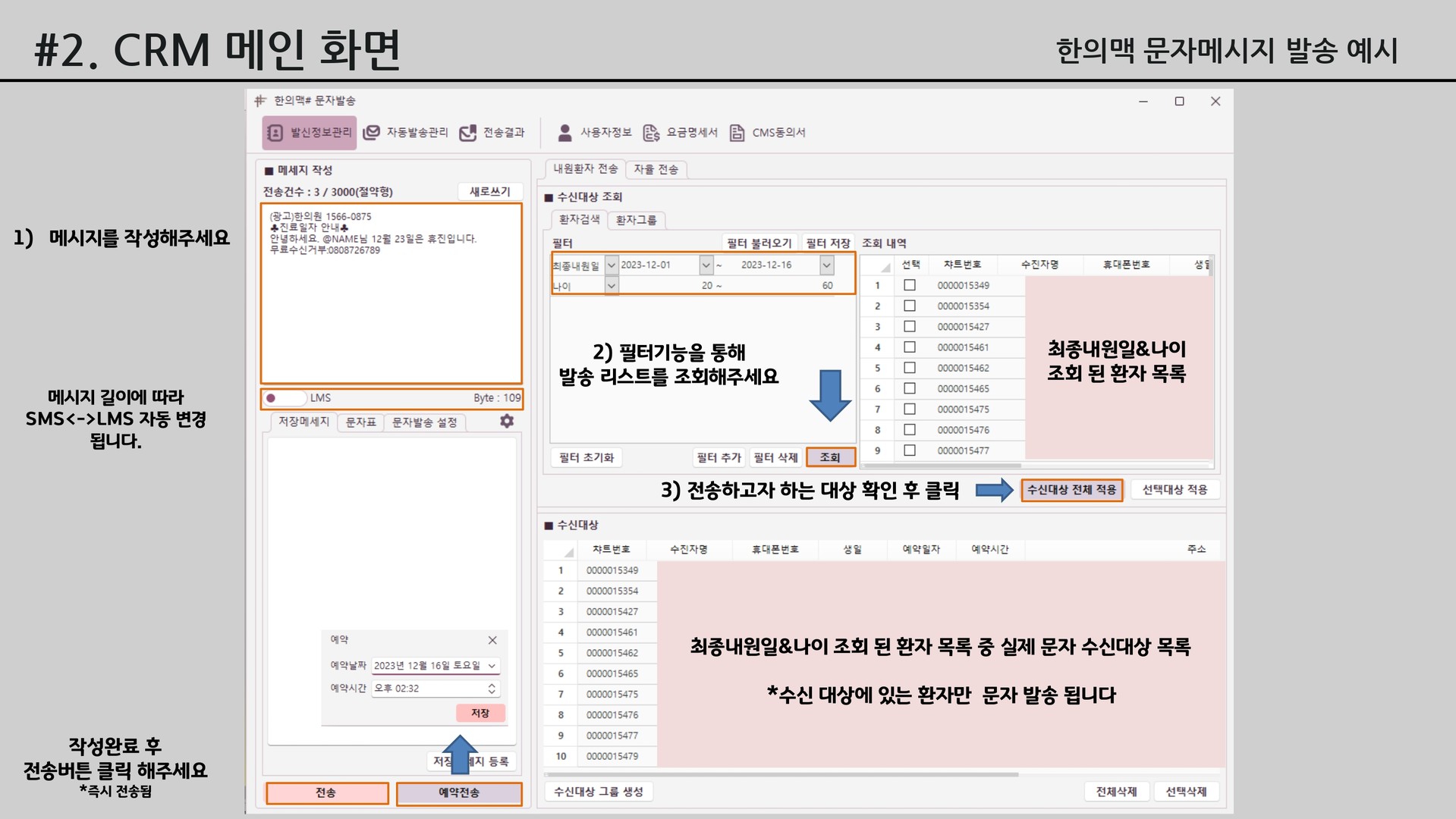Open the 2023-12-16 end date picker
Screen dimensions: 1456x819
tap(827, 265)
